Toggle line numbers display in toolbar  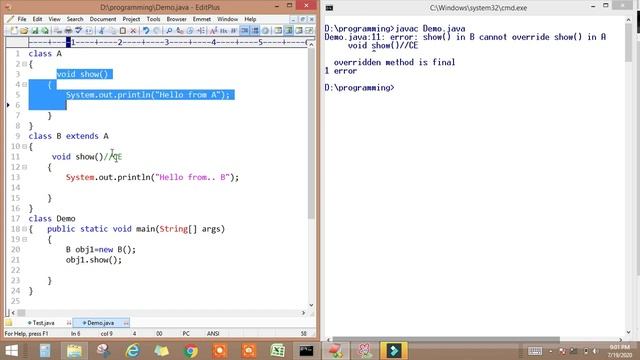255,31
